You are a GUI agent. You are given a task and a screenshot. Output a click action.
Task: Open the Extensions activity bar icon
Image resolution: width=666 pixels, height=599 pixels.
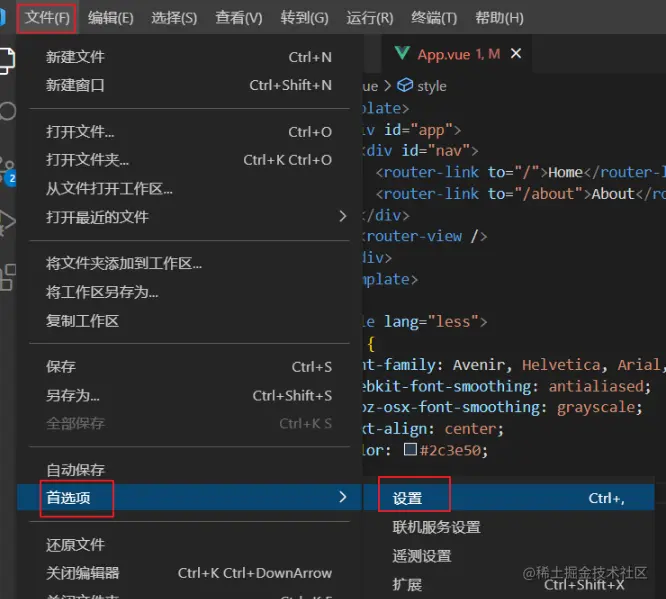(x=8, y=277)
